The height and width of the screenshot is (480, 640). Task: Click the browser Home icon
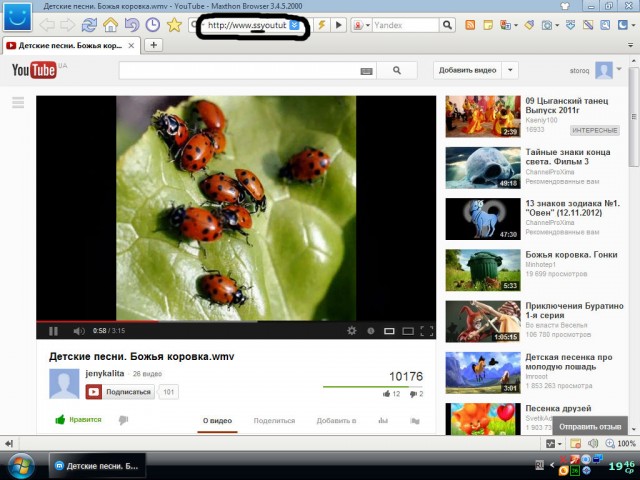coord(110,24)
